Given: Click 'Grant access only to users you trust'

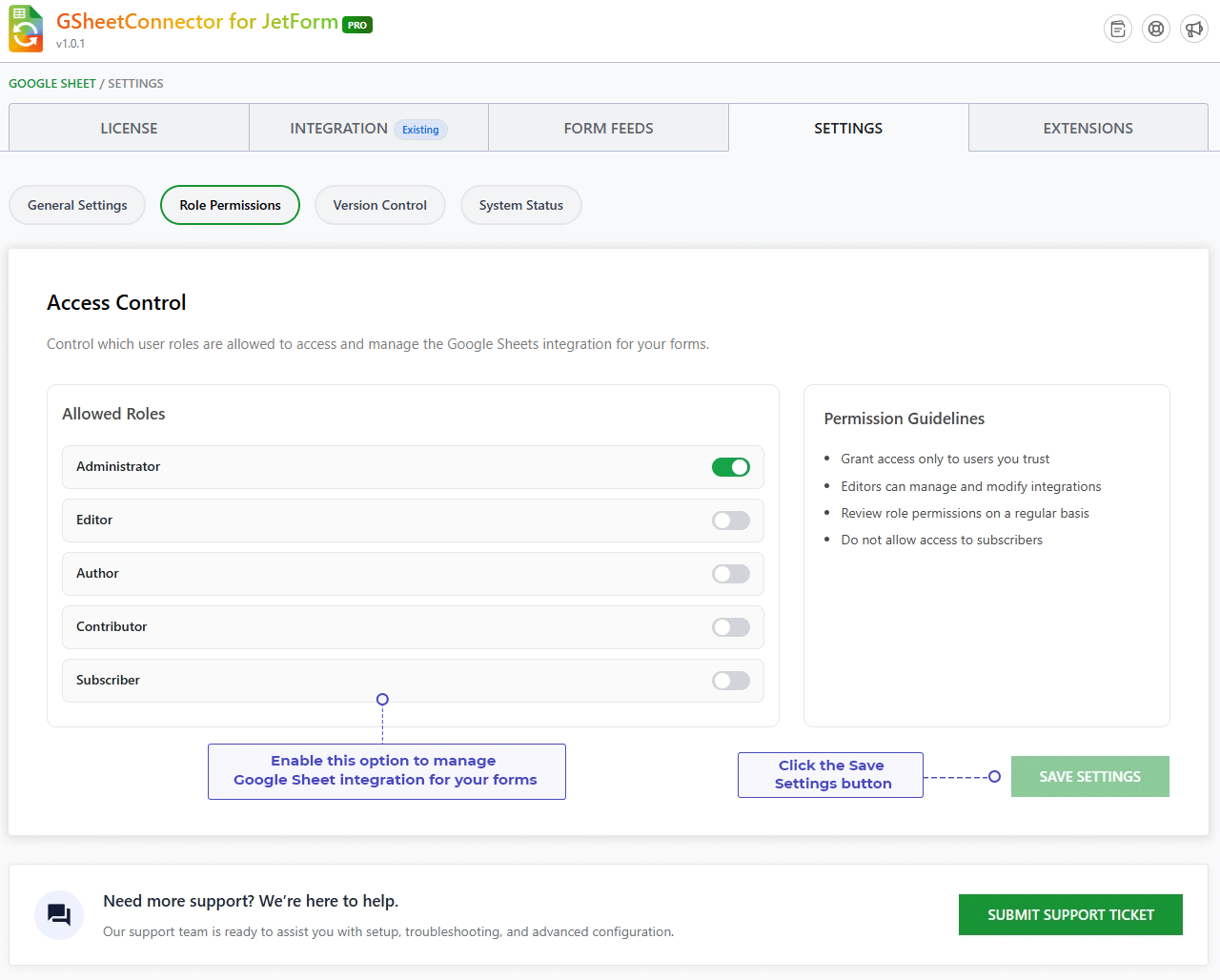Looking at the screenshot, I should point(945,459).
